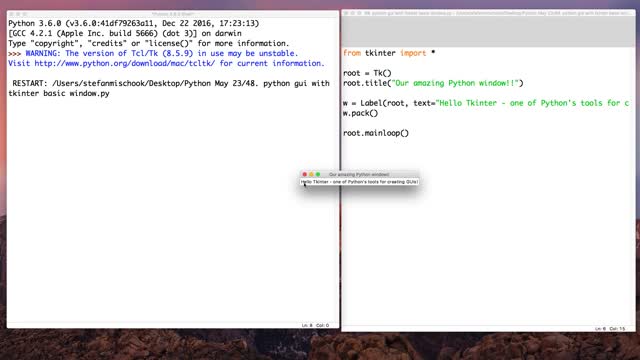Zoom the Tk window with green button

pyautogui.click(x=318, y=174)
